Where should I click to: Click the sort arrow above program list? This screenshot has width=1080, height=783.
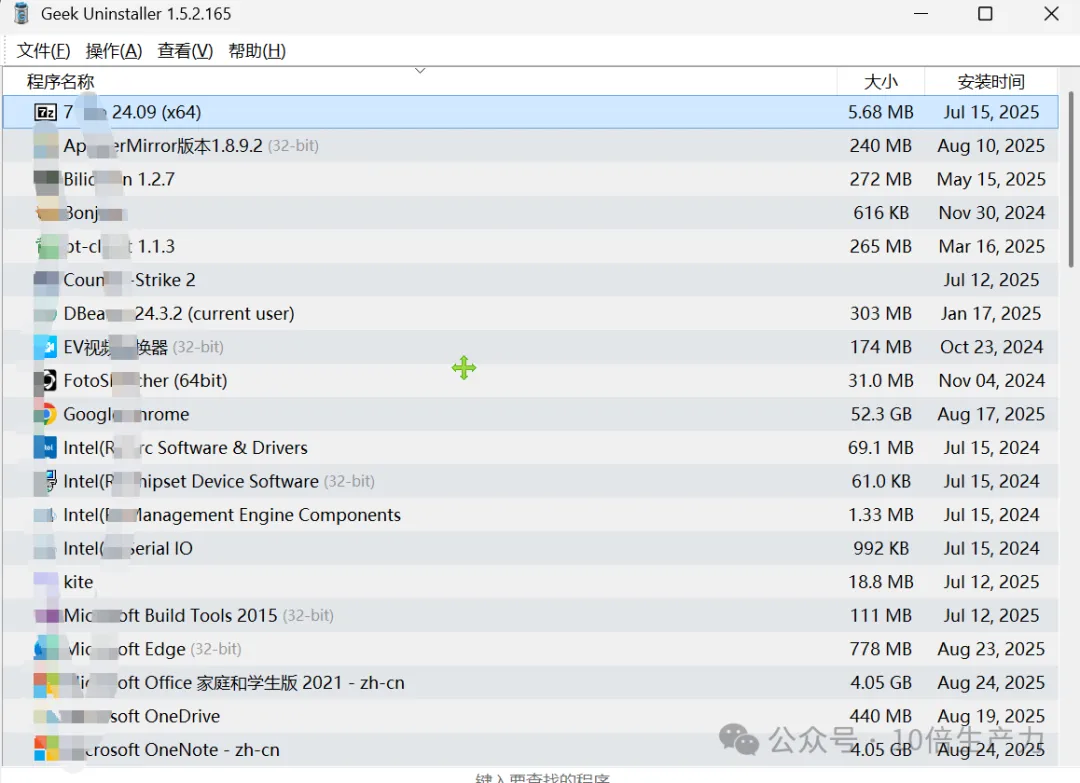420,71
